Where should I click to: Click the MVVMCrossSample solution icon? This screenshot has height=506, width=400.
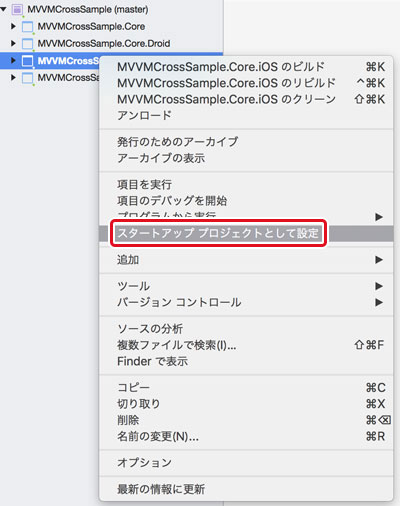point(17,10)
